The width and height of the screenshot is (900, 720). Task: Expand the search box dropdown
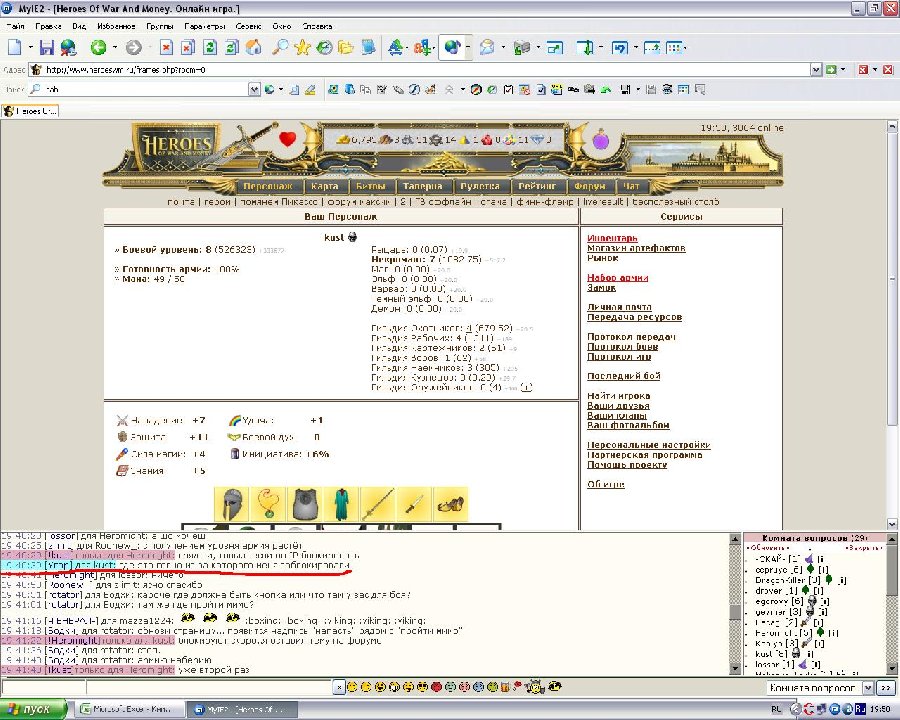[x=254, y=90]
